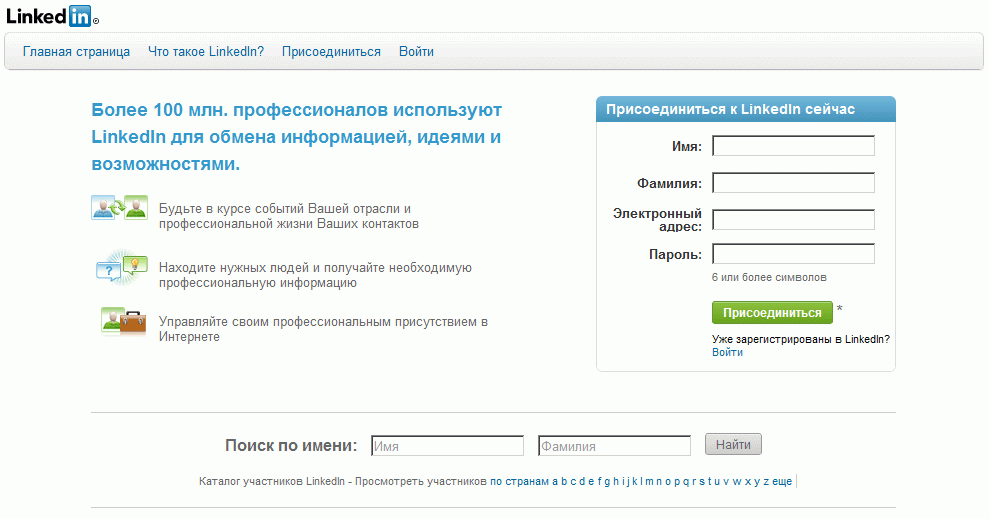Open Что такое LinkedIn? page
989x519 pixels.
[206, 52]
